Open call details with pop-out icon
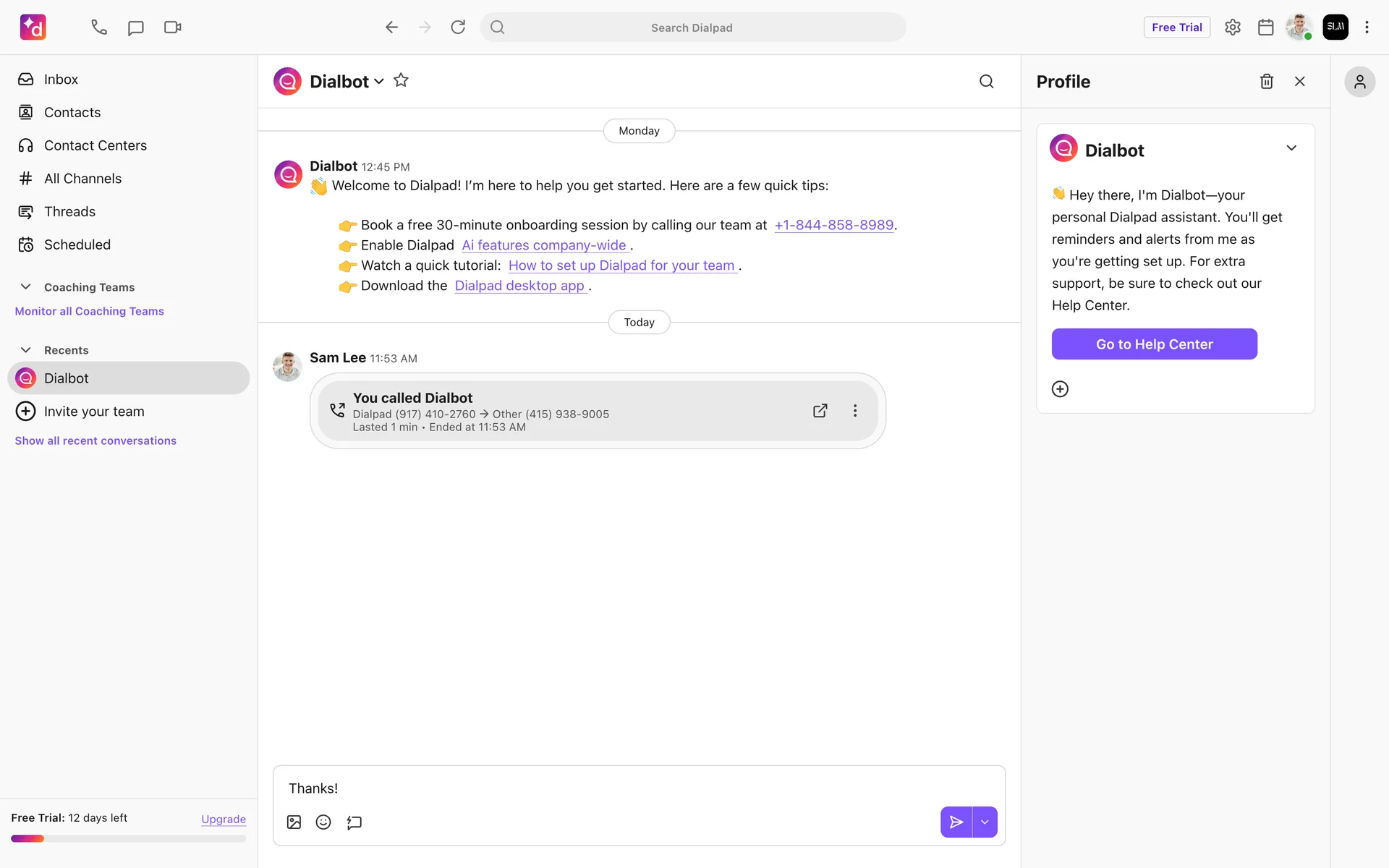Screen dimensions: 1389x868 pyautogui.click(x=820, y=411)
